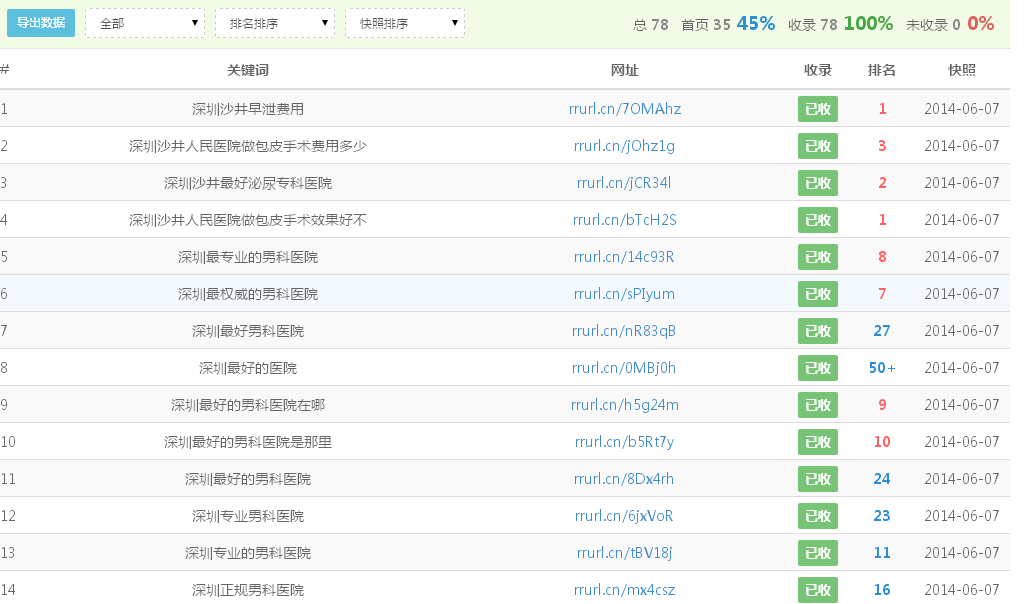Open the 排名排序 sorting dropdown
1024x604 pixels.
(273, 21)
